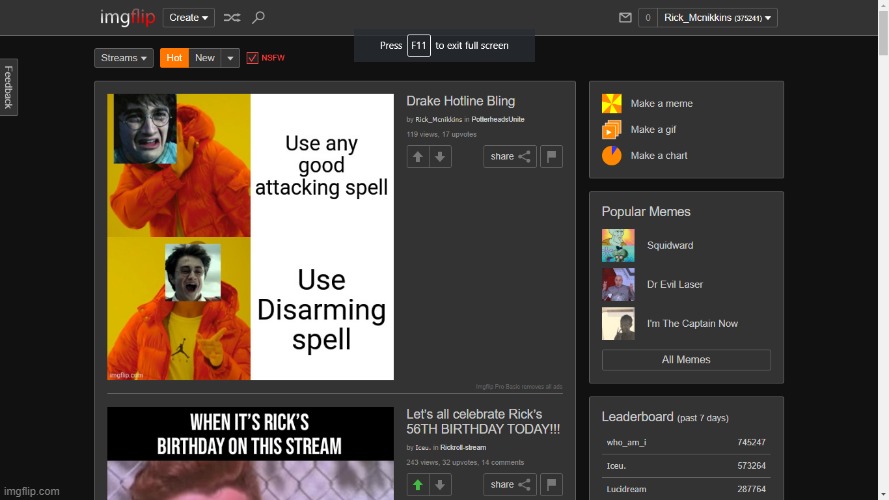Image resolution: width=889 pixels, height=500 pixels.
Task: Open the Make a chart link
Action: (x=659, y=156)
